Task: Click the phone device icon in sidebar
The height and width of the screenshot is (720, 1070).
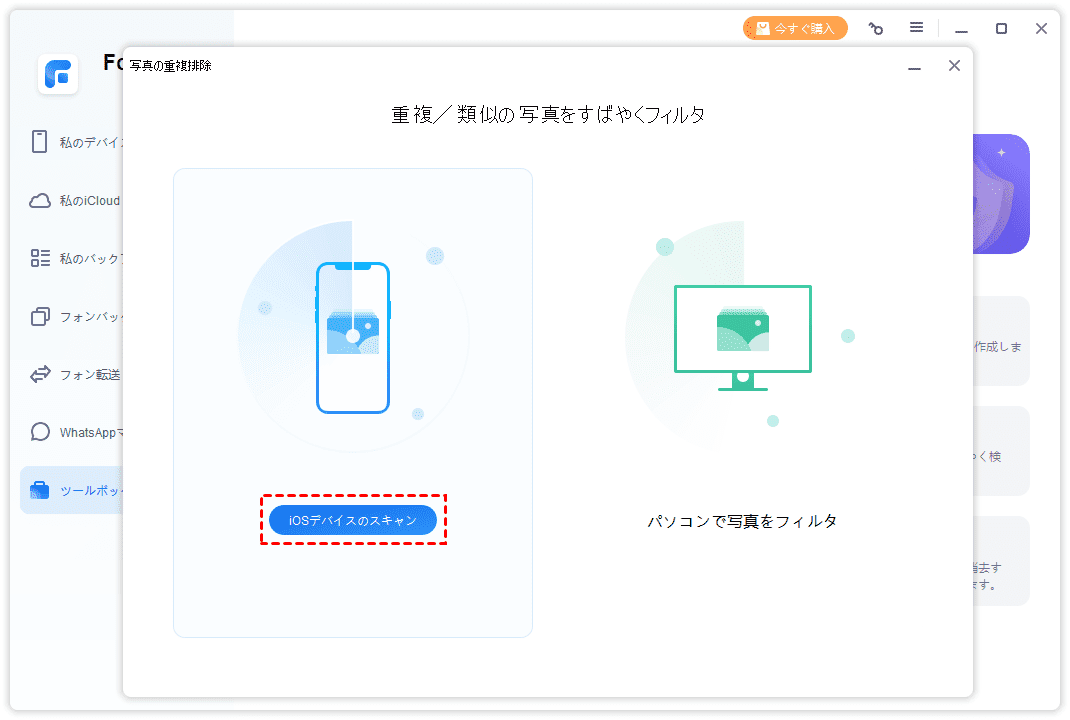Action: (40, 141)
